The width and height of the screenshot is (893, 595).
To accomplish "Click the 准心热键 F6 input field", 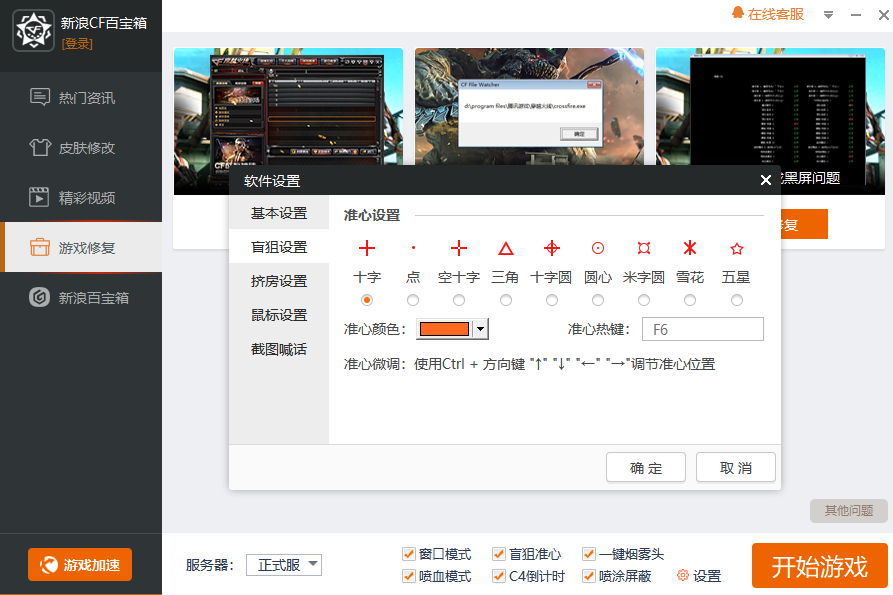I will (x=703, y=329).
